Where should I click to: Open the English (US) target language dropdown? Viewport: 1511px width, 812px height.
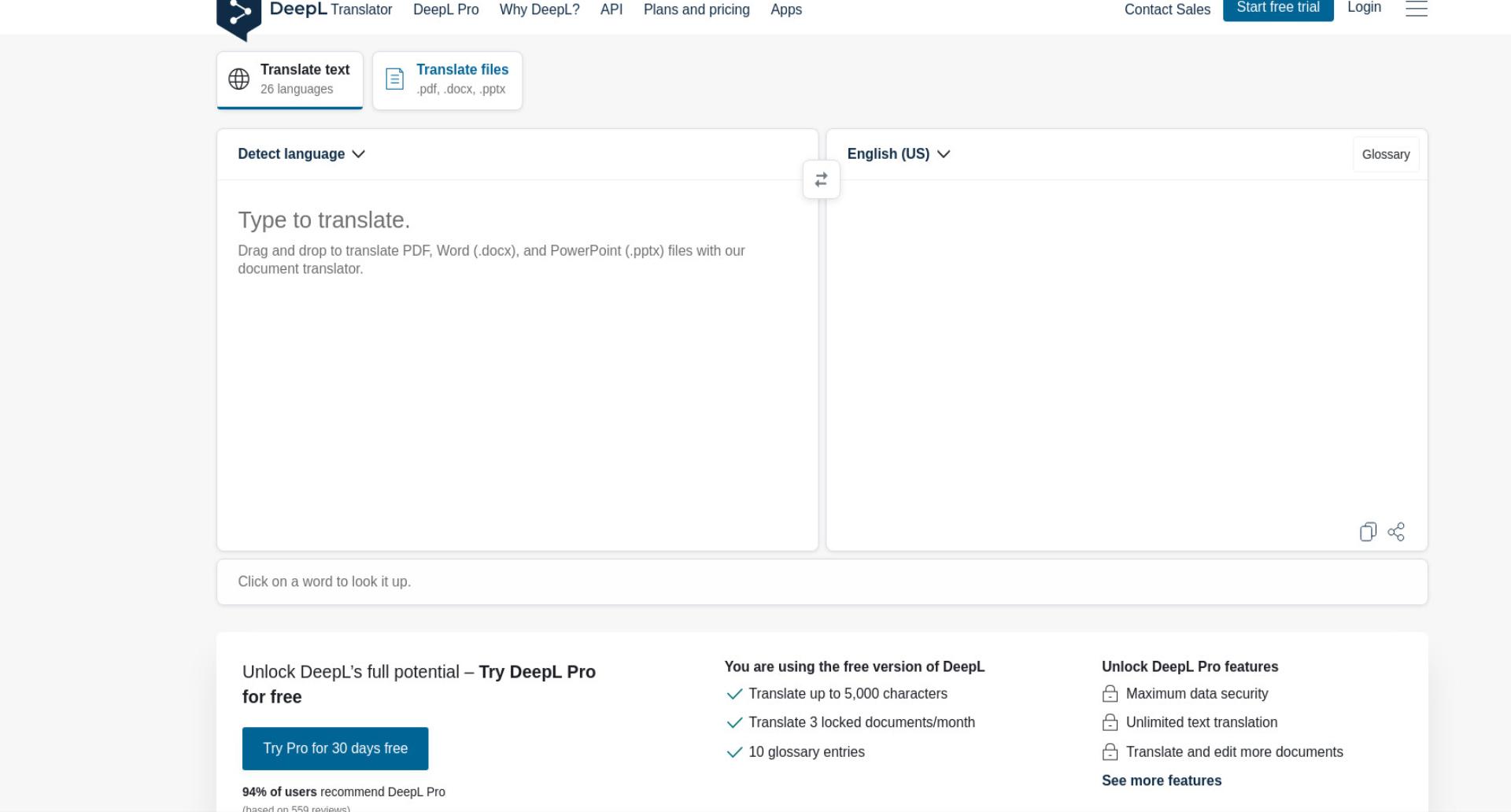(899, 154)
